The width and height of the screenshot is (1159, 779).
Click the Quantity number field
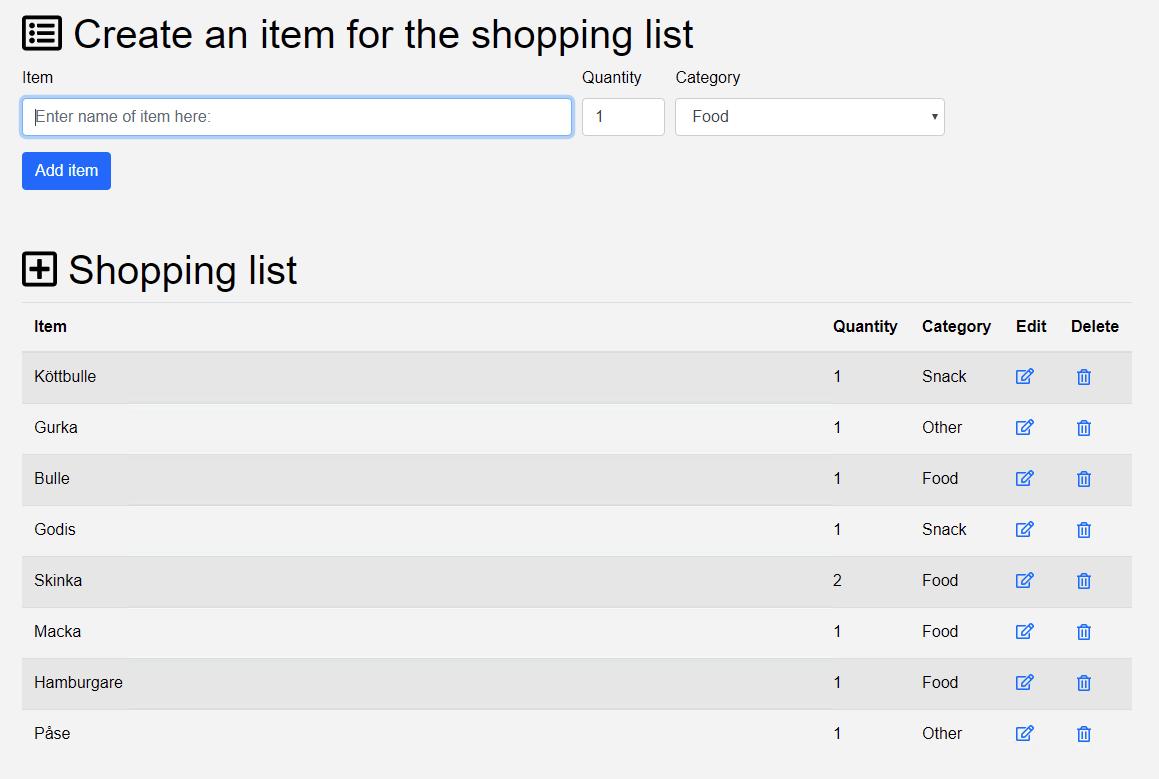623,117
